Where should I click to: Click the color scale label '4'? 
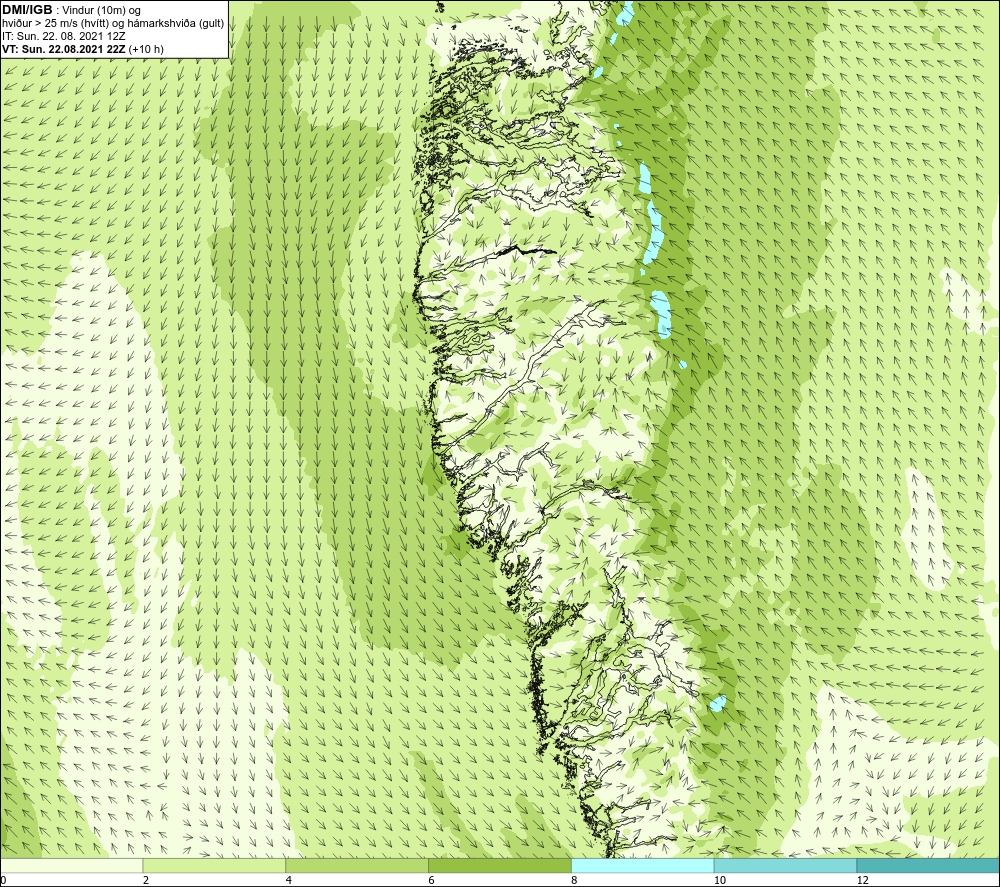tap(289, 881)
